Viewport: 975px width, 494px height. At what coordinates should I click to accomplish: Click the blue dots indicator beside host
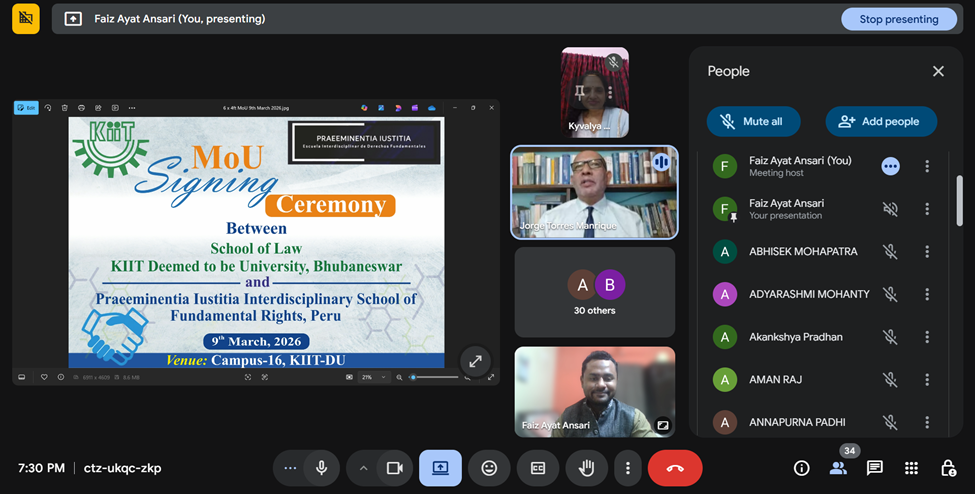tap(890, 166)
